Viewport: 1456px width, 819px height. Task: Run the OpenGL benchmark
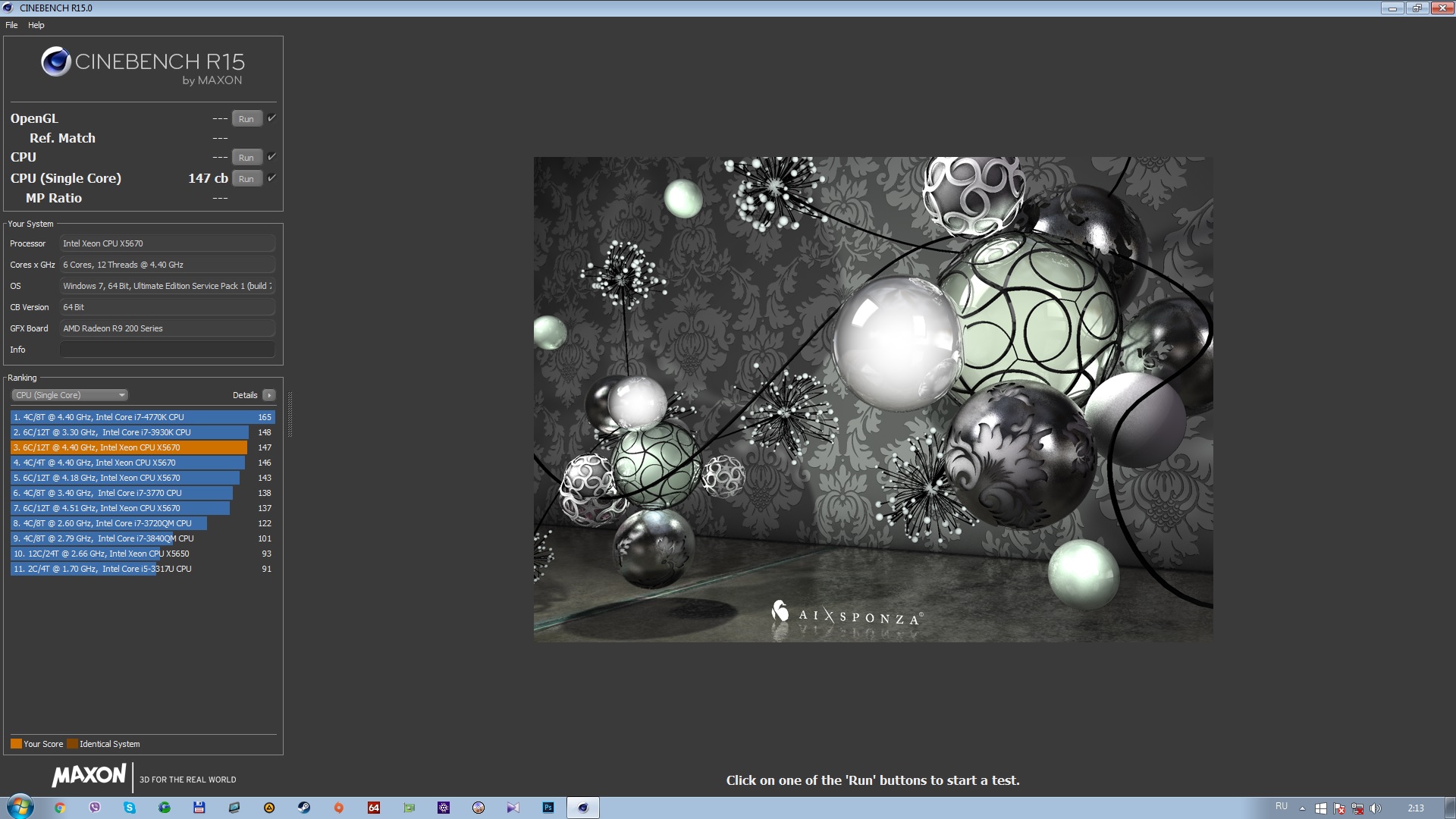[246, 119]
